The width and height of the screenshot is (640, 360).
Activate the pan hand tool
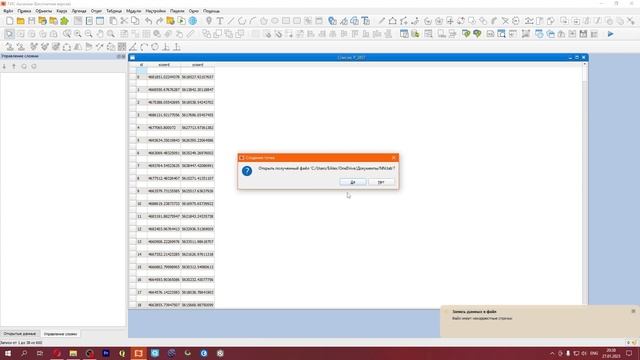(x=100, y=34)
